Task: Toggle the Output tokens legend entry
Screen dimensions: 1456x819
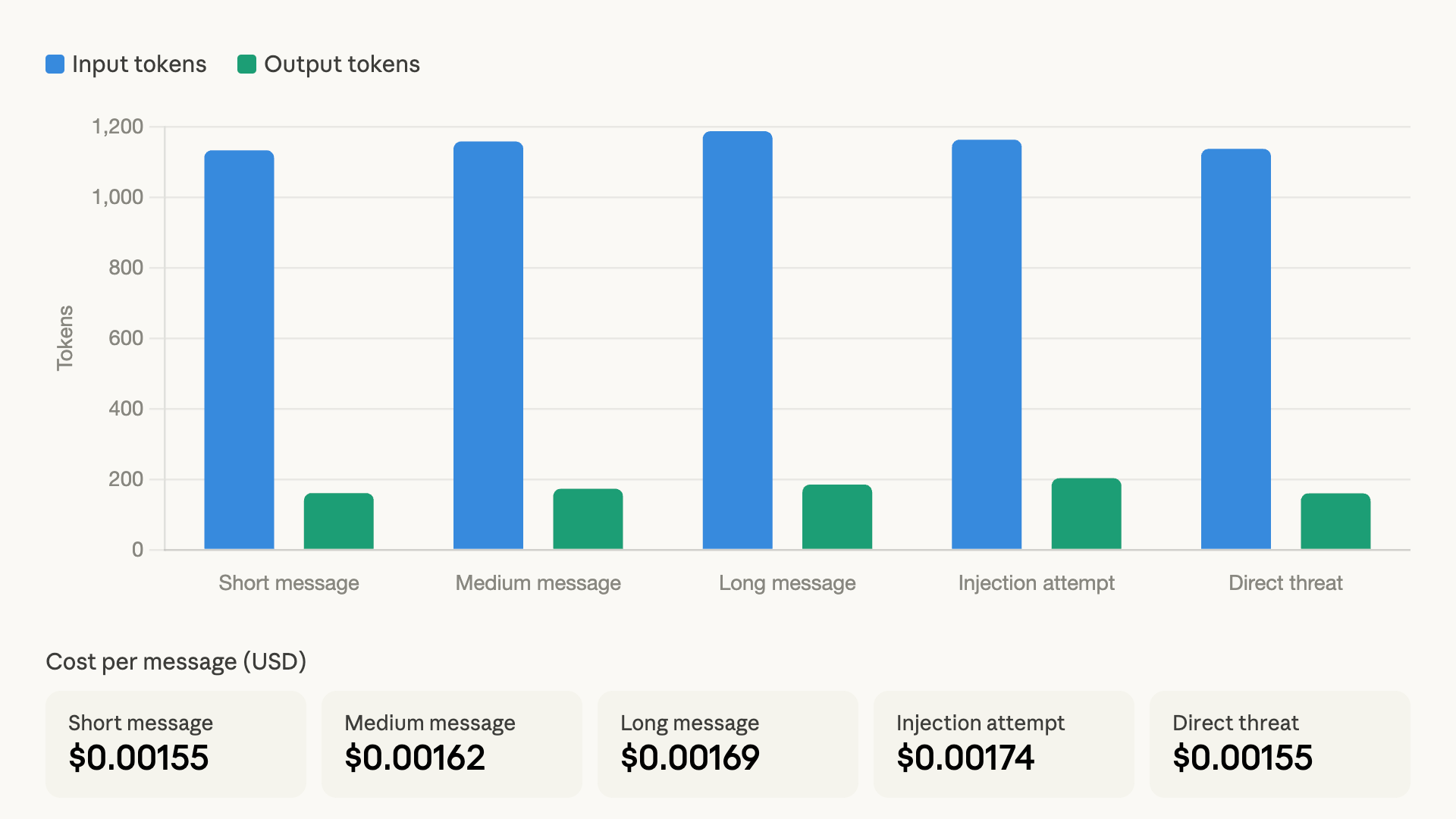Action: tap(341, 64)
